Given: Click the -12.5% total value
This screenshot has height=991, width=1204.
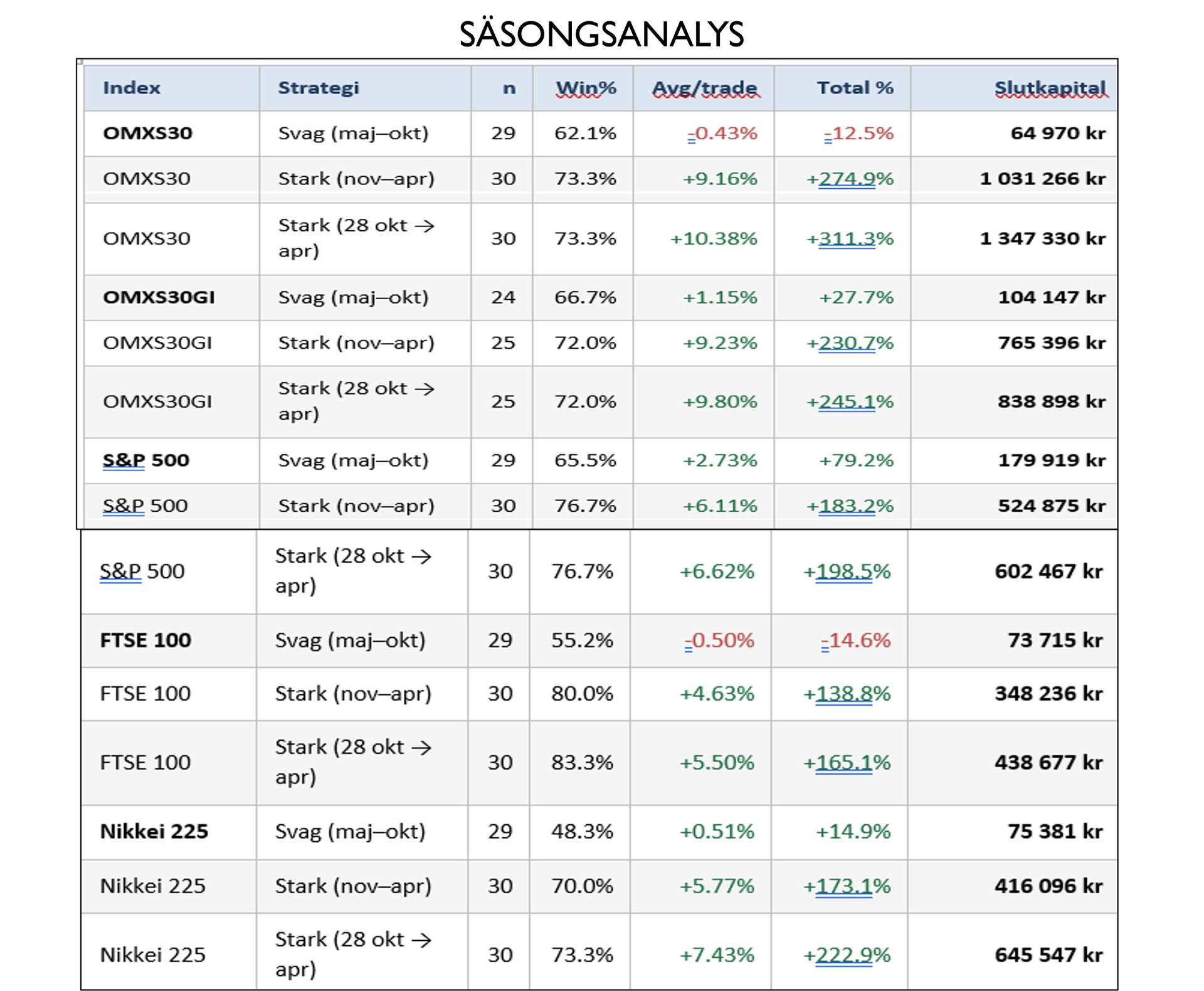Looking at the screenshot, I should 858,133.
